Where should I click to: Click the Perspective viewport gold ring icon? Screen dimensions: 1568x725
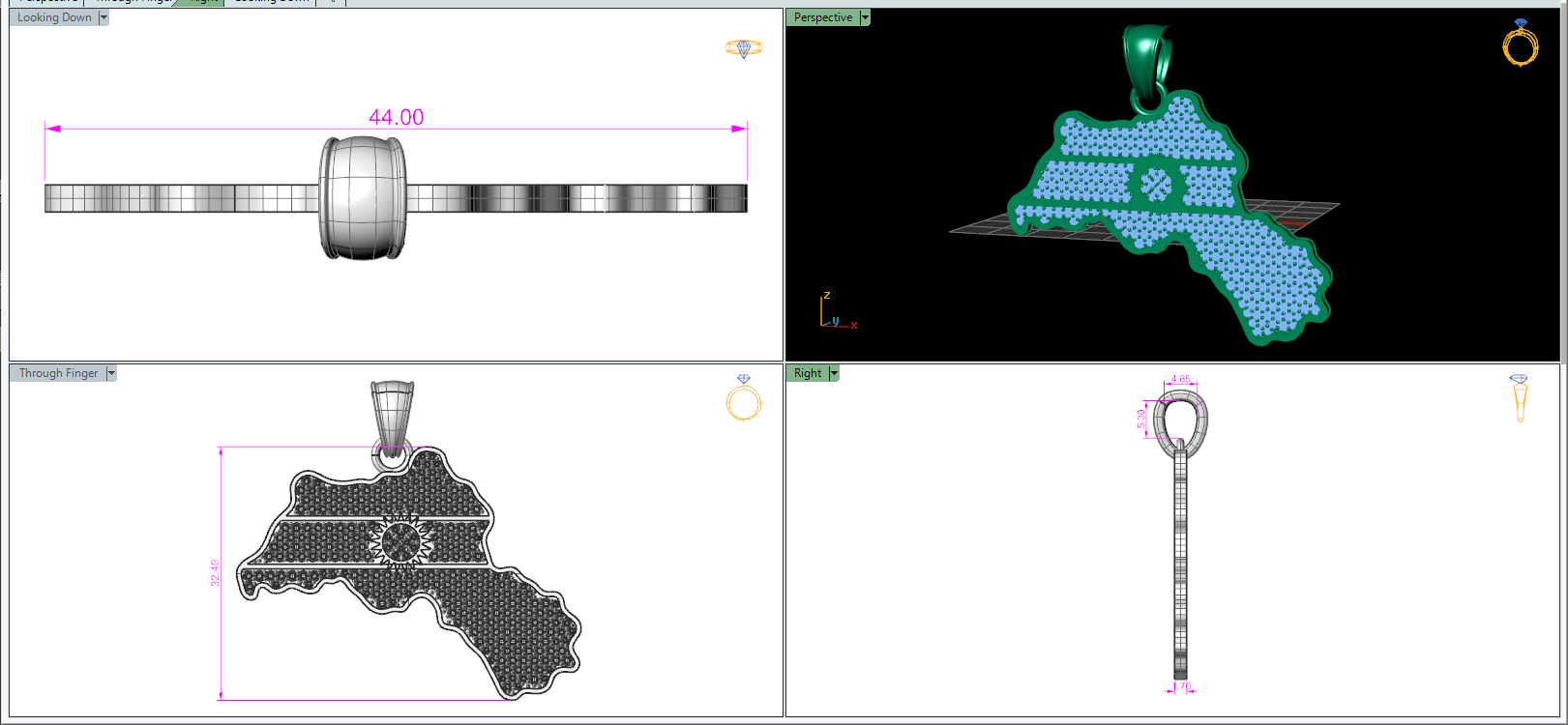[1521, 43]
